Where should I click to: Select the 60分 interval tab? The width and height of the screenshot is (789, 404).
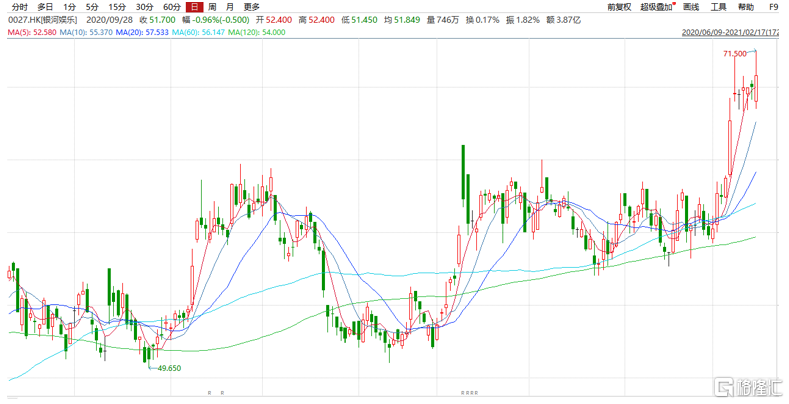[171, 7]
